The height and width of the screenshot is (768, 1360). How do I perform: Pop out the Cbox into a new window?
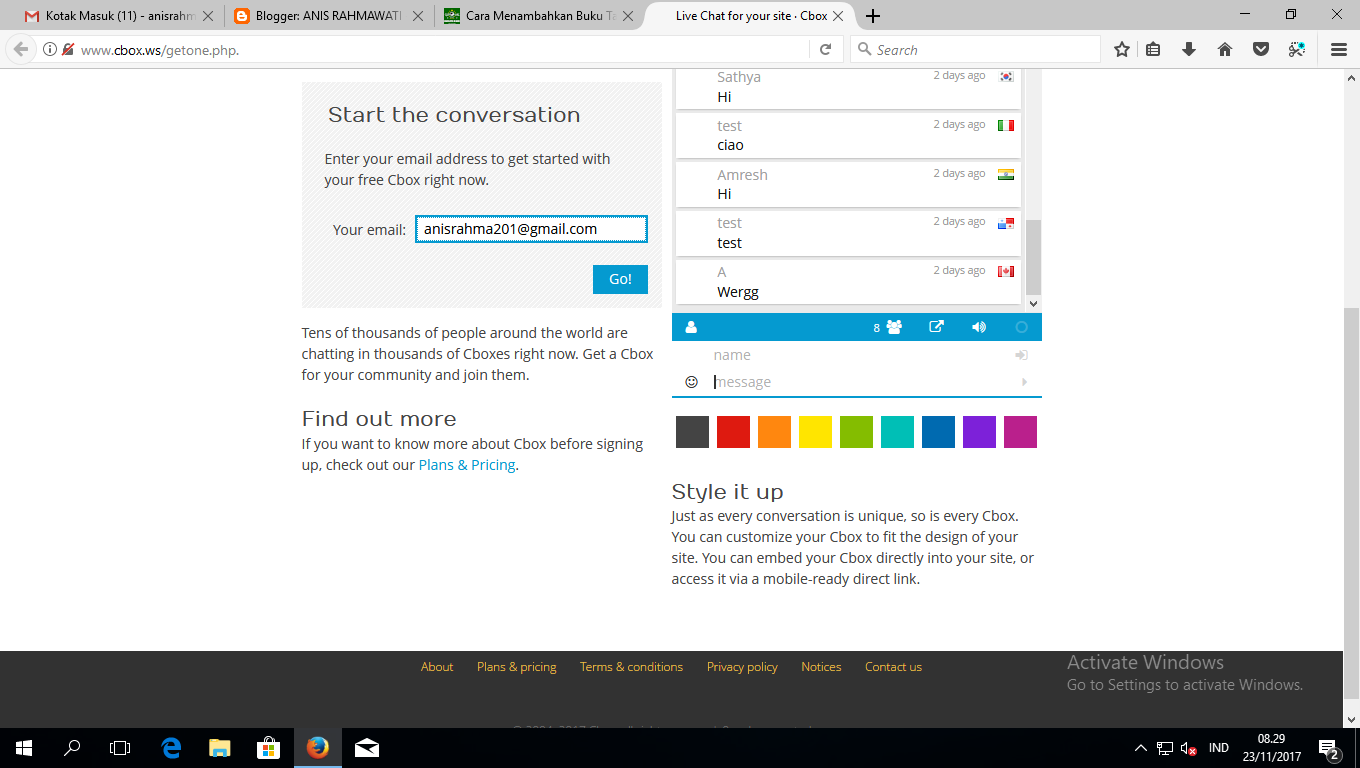[936, 327]
